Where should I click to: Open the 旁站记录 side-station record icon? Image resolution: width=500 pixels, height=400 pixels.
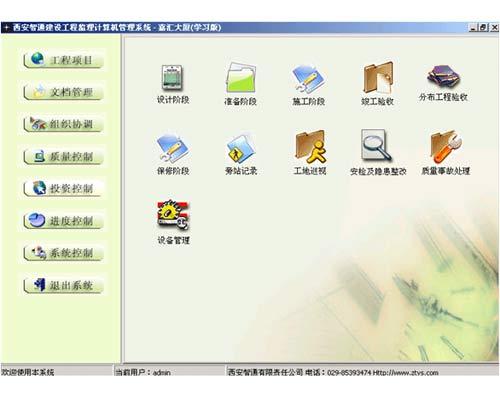241,155
